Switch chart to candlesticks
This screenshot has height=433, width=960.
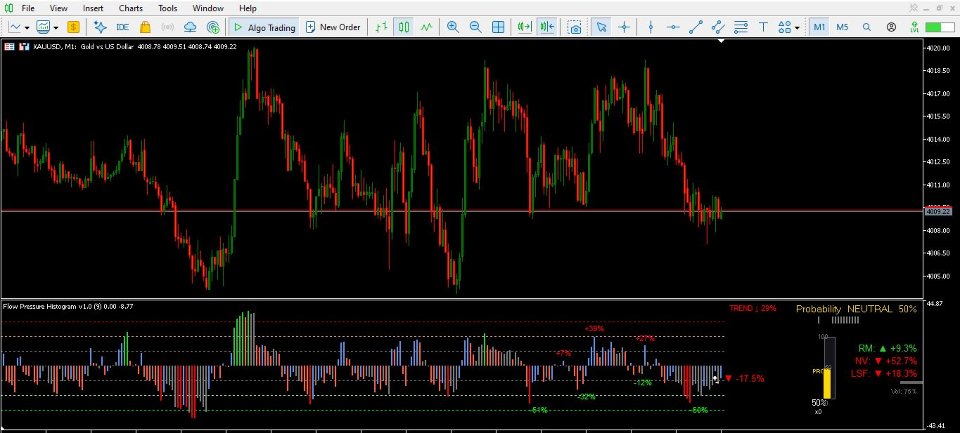[x=403, y=28]
